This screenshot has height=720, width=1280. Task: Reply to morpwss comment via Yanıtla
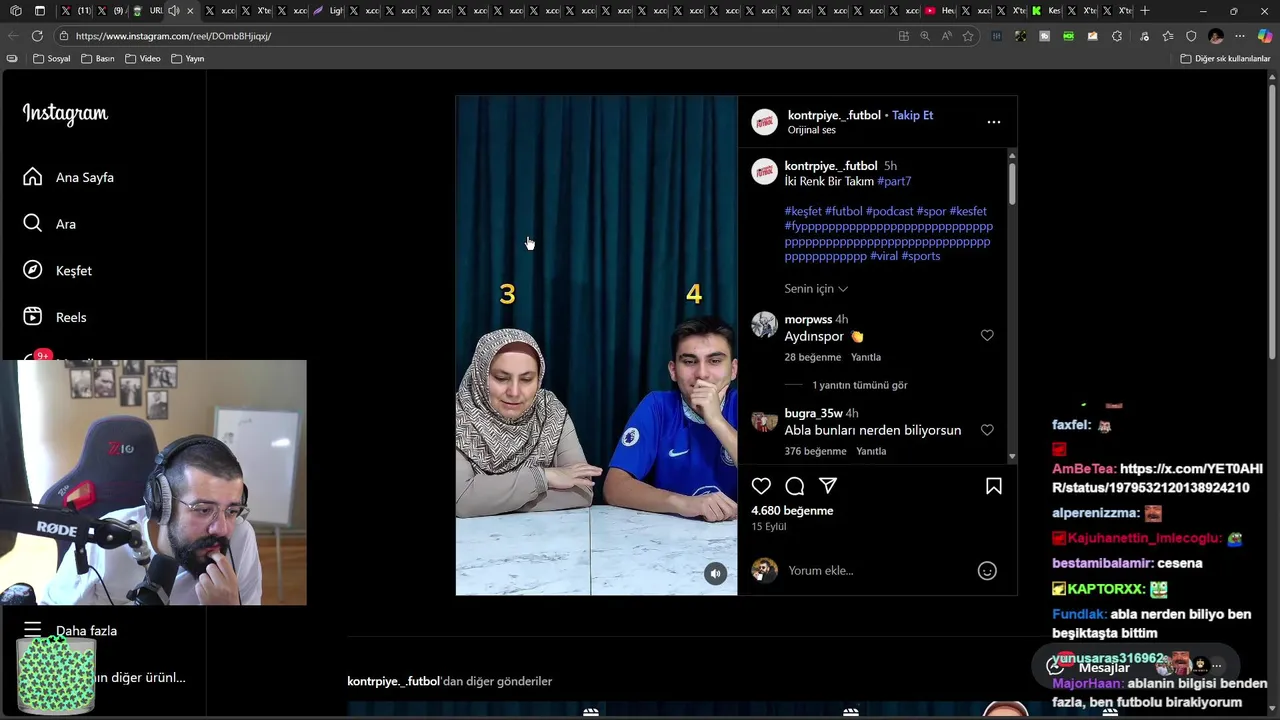click(x=866, y=357)
